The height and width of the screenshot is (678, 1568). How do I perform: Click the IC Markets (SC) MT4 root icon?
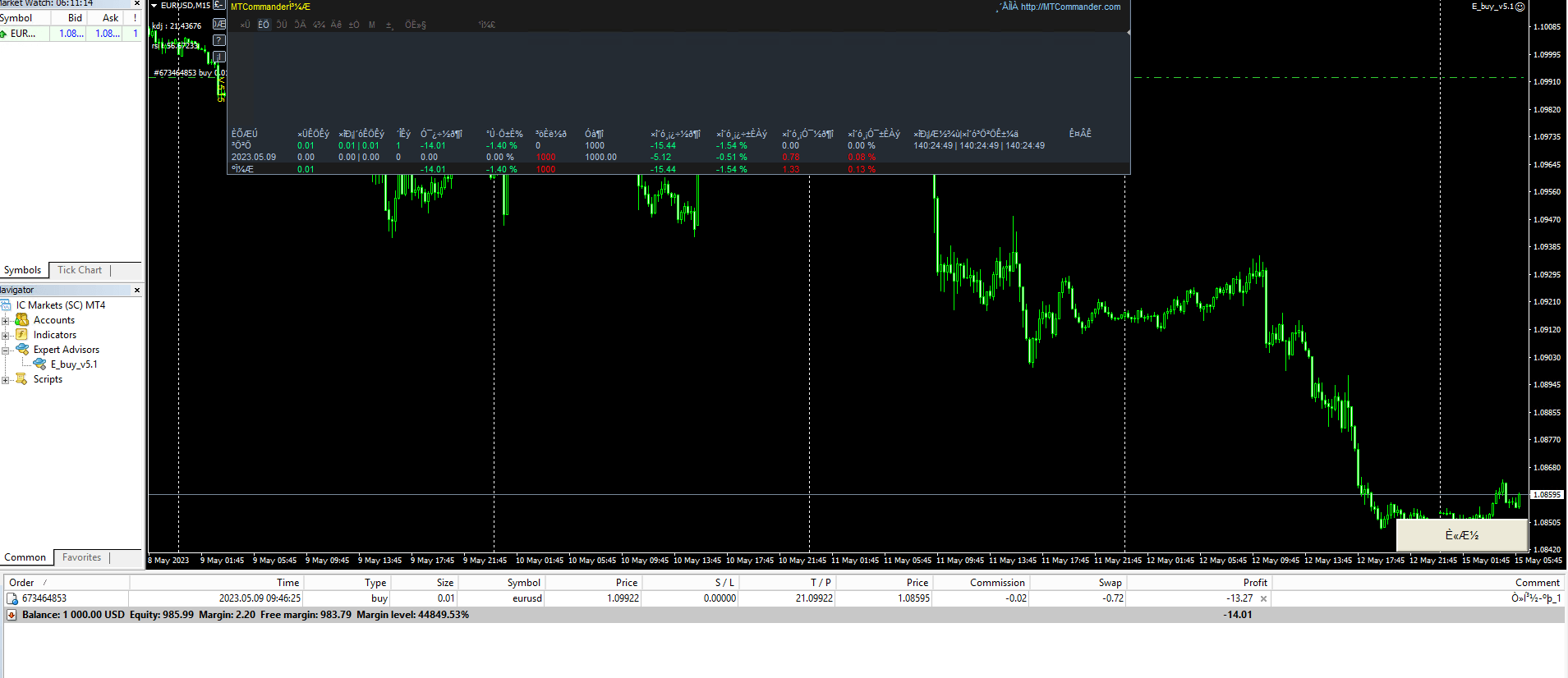6,305
